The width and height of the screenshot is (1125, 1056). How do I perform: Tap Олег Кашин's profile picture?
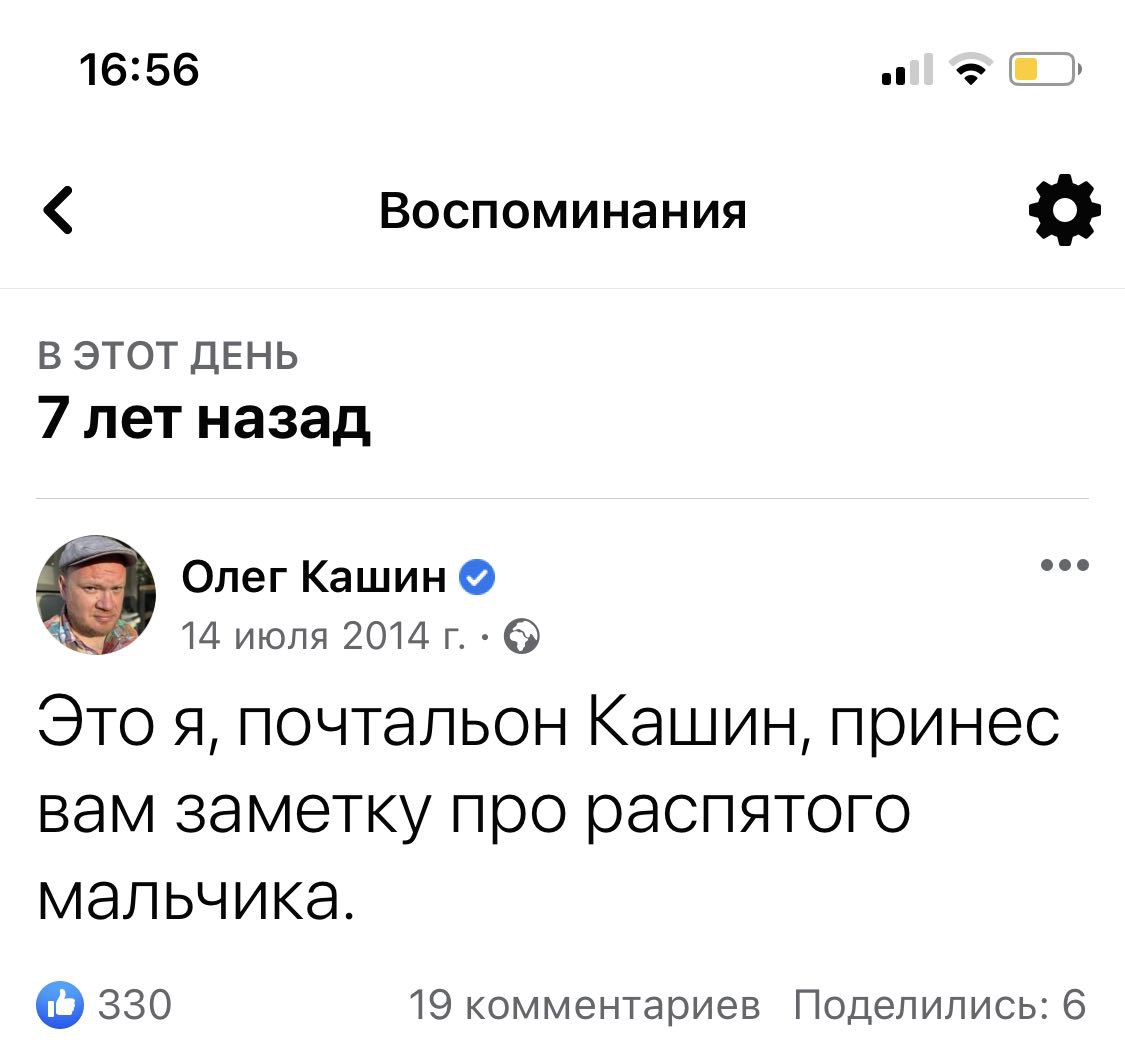click(96, 595)
